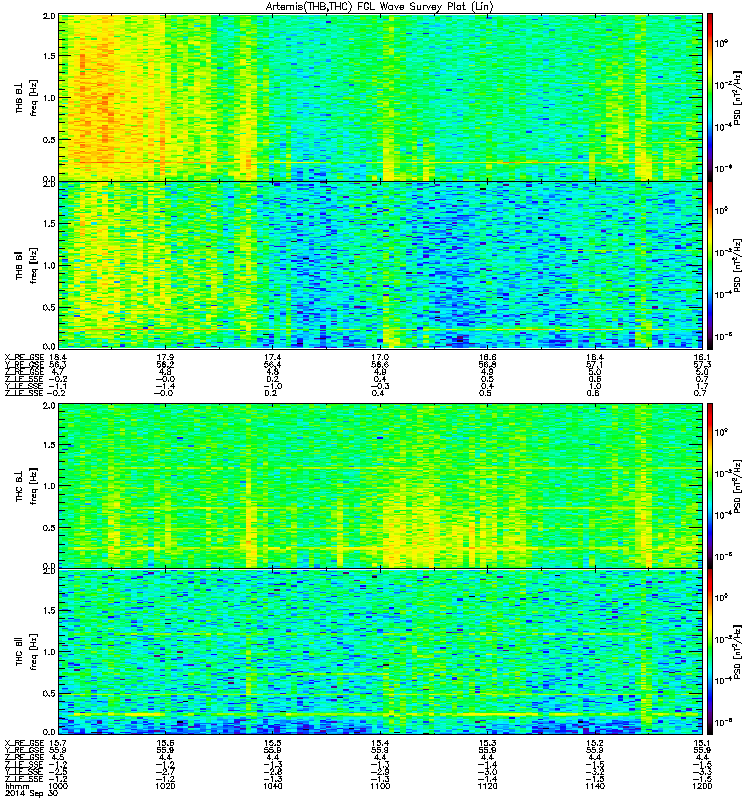Click the PSD [nT²/Hz] label of the THB B∥ panel
Viewport: 750px width, 800px height.
[x=737, y=265]
